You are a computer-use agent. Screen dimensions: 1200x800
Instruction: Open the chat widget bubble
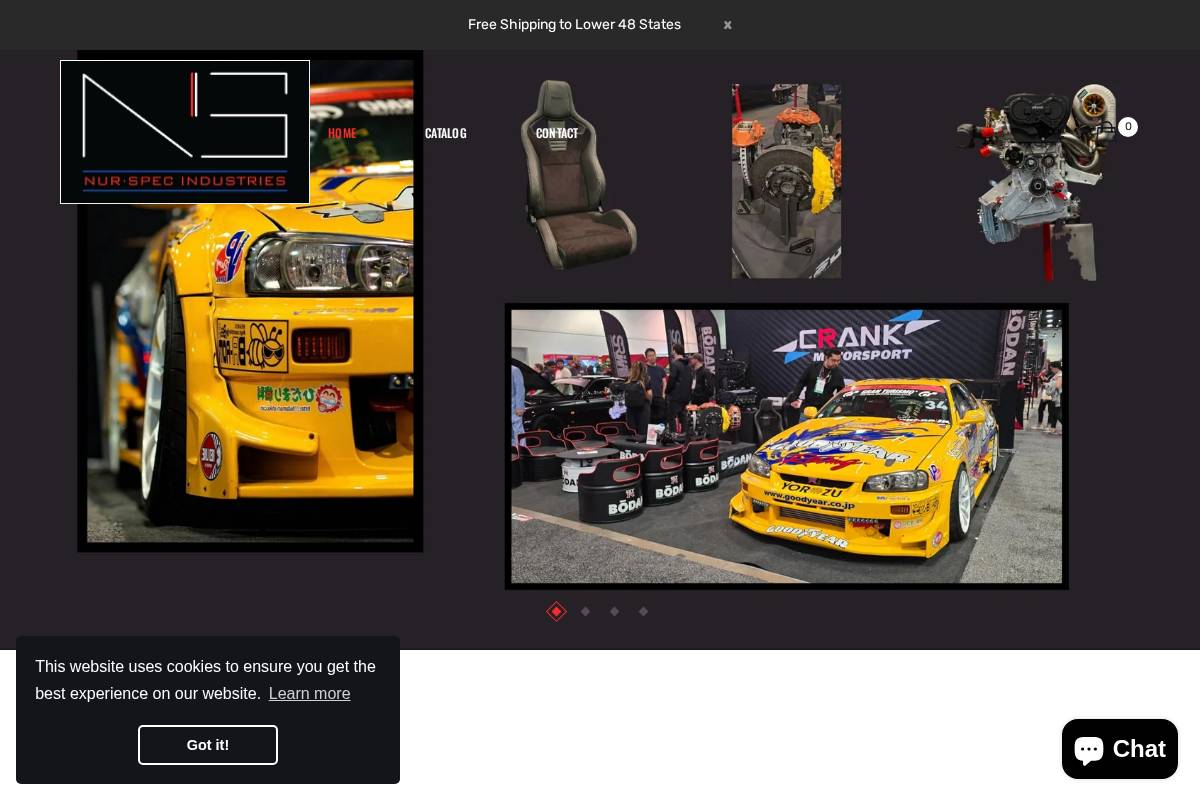(1119, 749)
